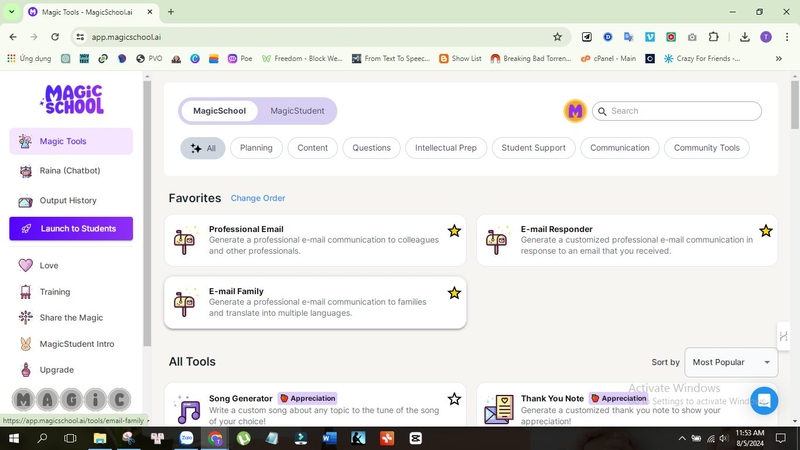The height and width of the screenshot is (450, 800).
Task: Open the Love sidebar item
Action: point(71,265)
